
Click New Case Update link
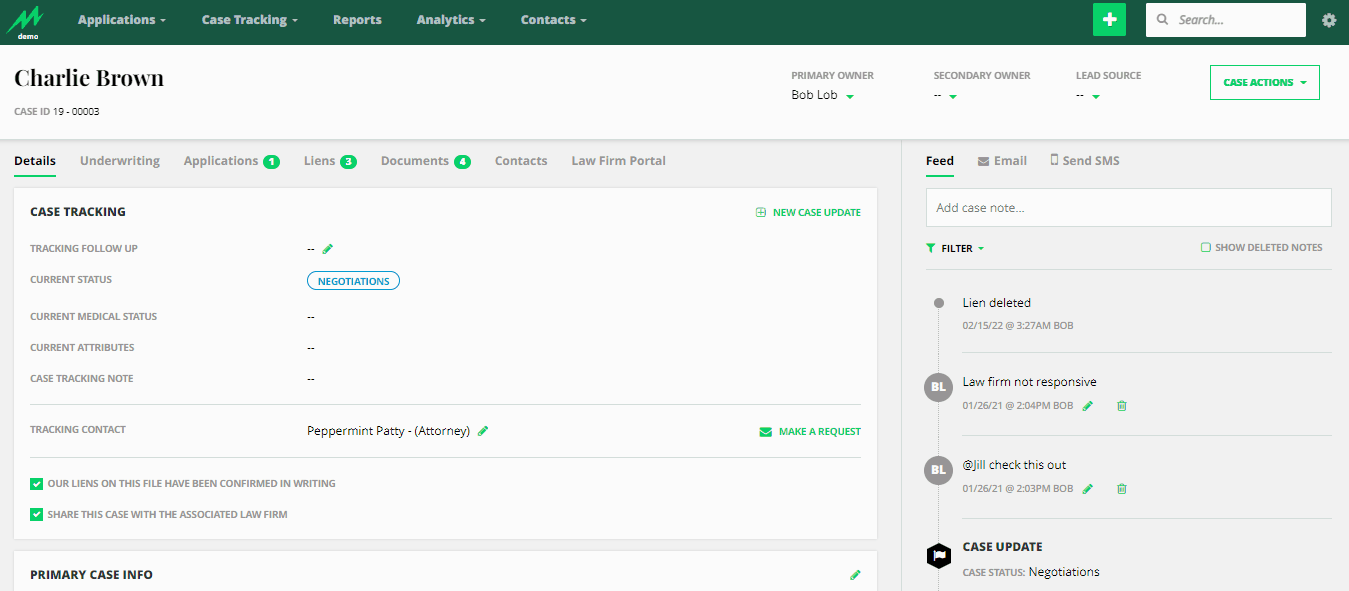tap(808, 213)
